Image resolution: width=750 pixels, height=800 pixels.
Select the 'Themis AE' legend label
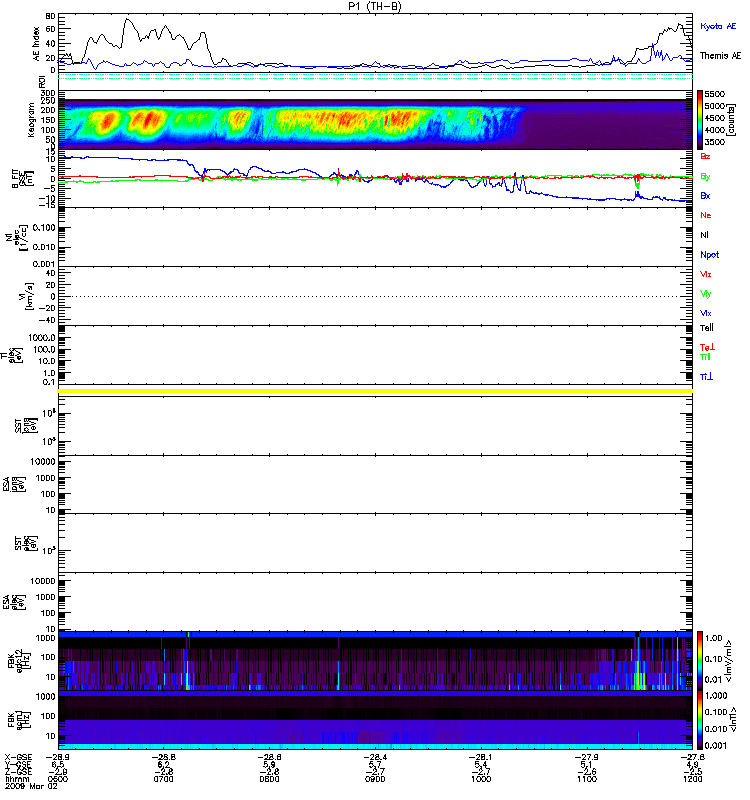click(720, 56)
